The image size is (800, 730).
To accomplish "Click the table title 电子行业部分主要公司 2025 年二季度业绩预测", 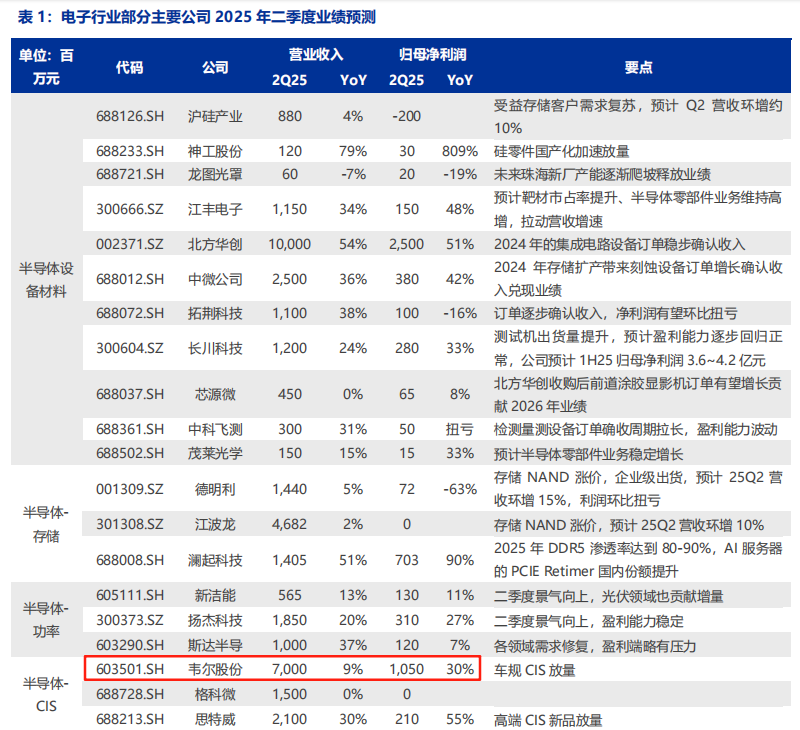I will 218,17.
